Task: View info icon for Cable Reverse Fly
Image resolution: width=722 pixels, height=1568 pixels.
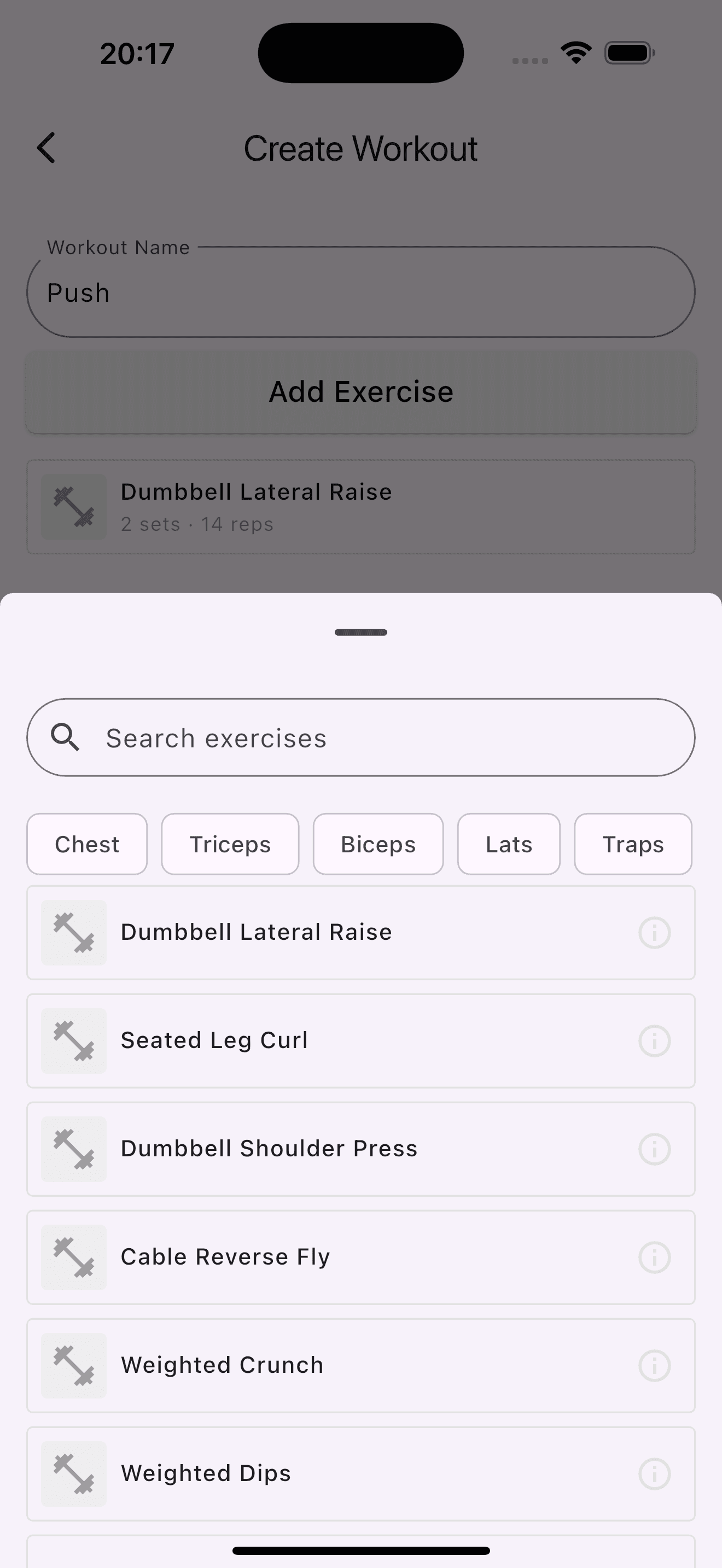Action: click(x=654, y=1257)
